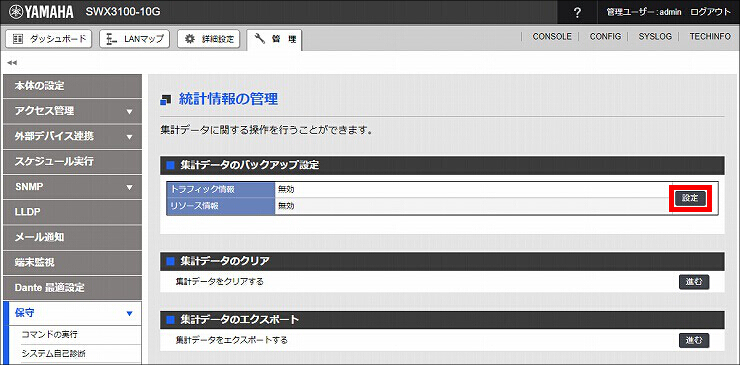Click the リソース情報 row label
740x365 pixels.
[220, 206]
